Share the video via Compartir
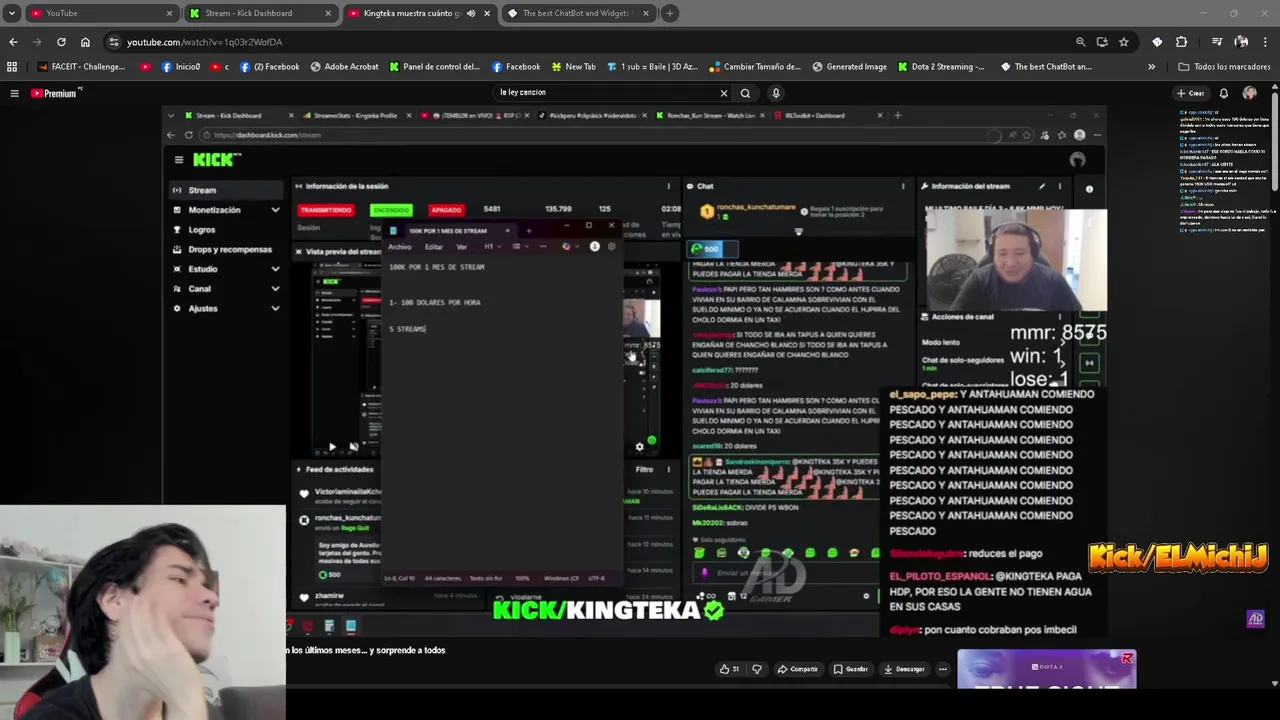This screenshot has height=720, width=1280. (798, 669)
